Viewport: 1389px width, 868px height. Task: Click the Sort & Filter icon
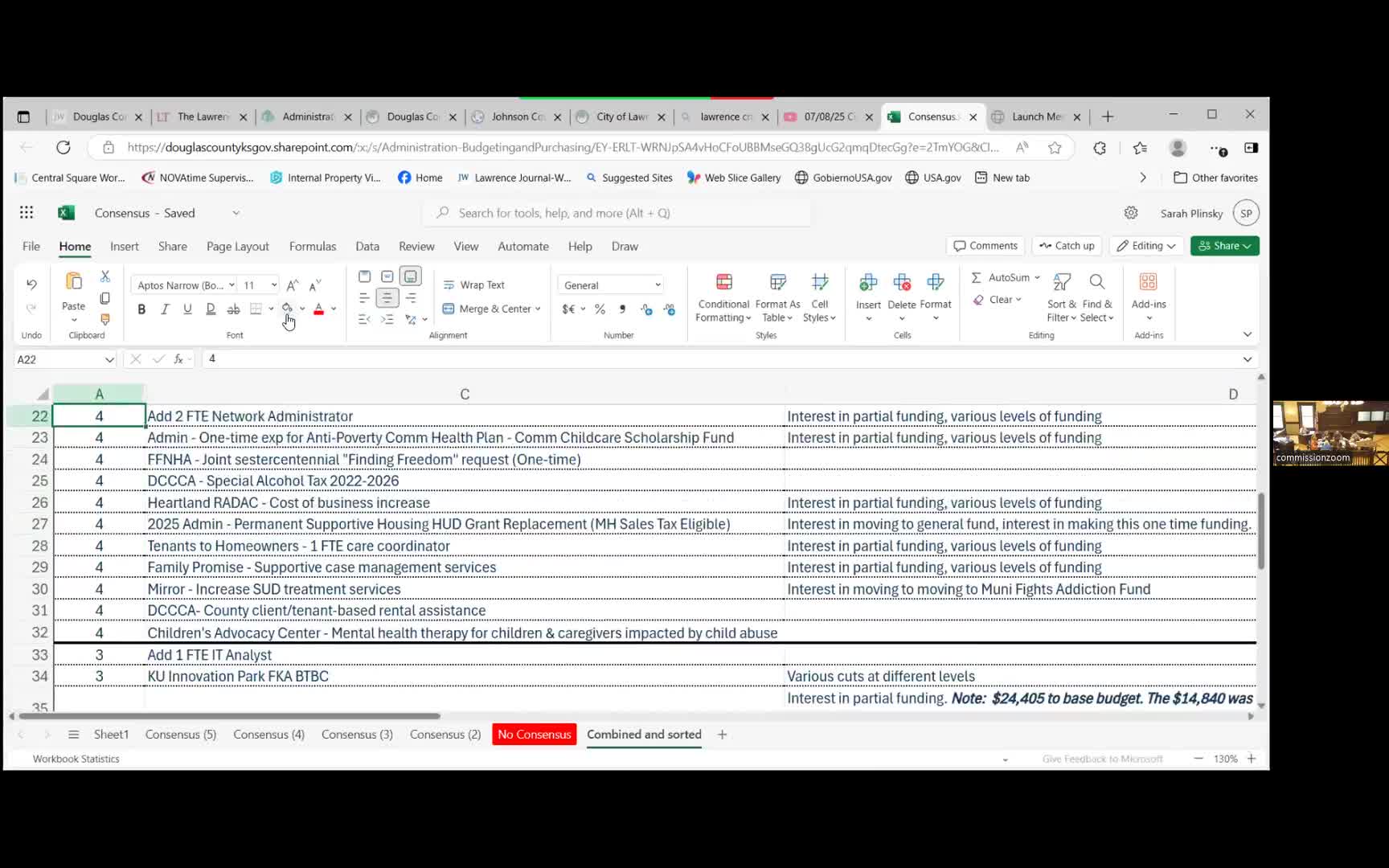pyautogui.click(x=1061, y=297)
